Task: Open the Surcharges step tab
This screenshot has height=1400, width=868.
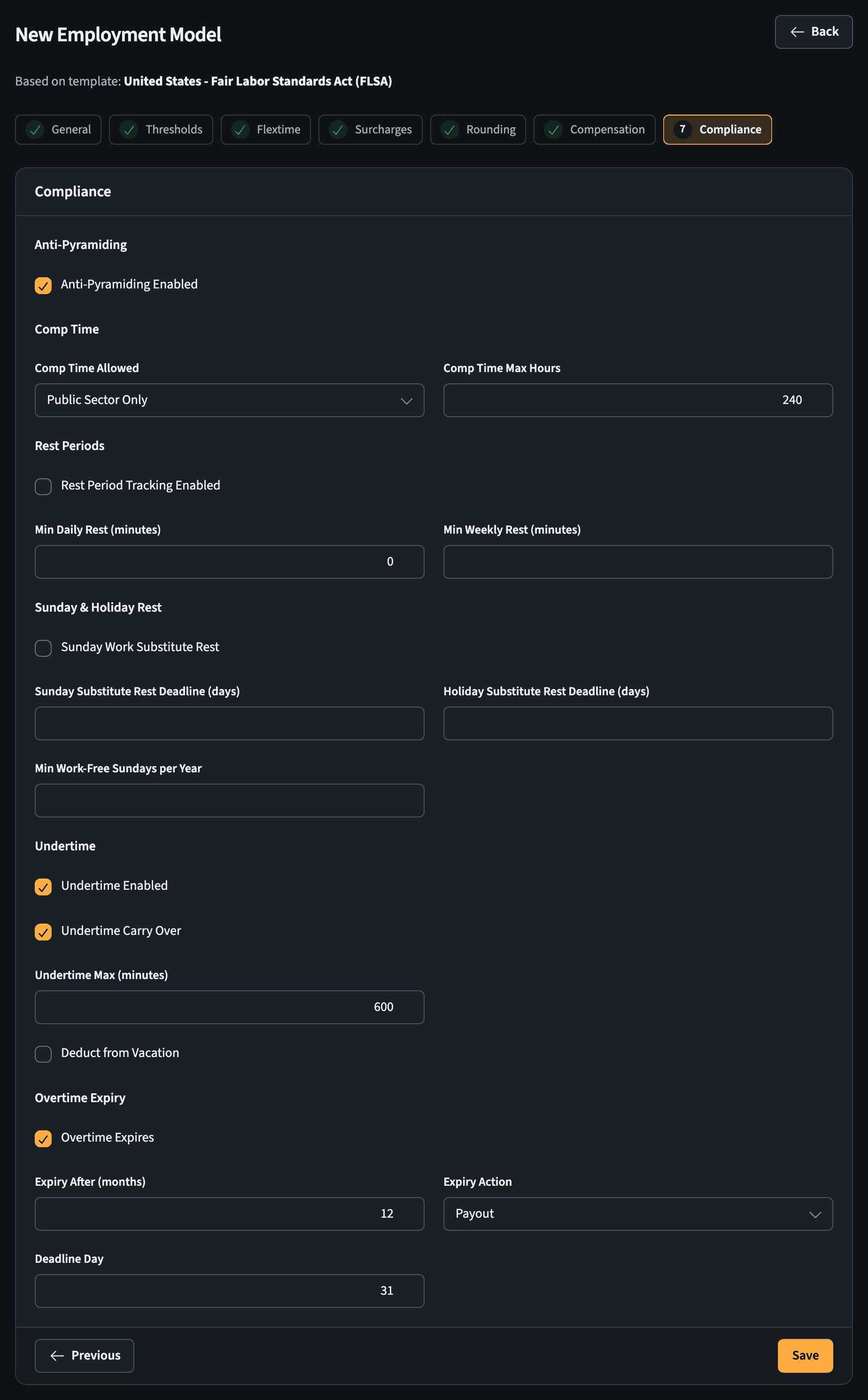Action: click(371, 130)
